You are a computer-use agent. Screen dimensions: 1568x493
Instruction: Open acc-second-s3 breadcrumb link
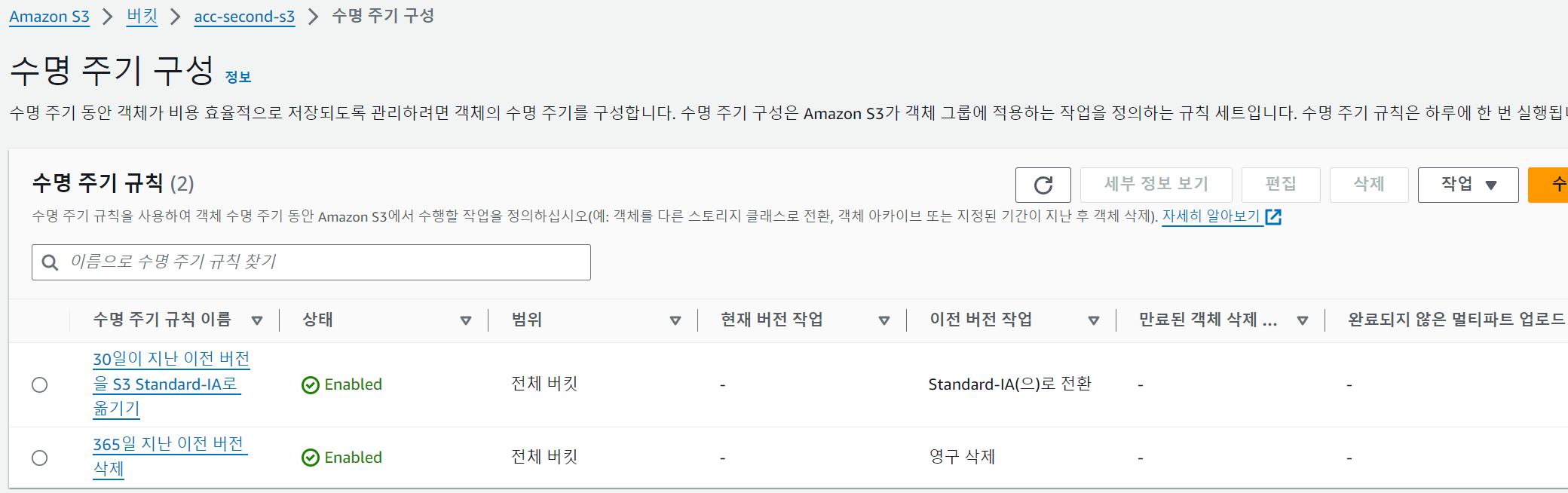[x=244, y=17]
